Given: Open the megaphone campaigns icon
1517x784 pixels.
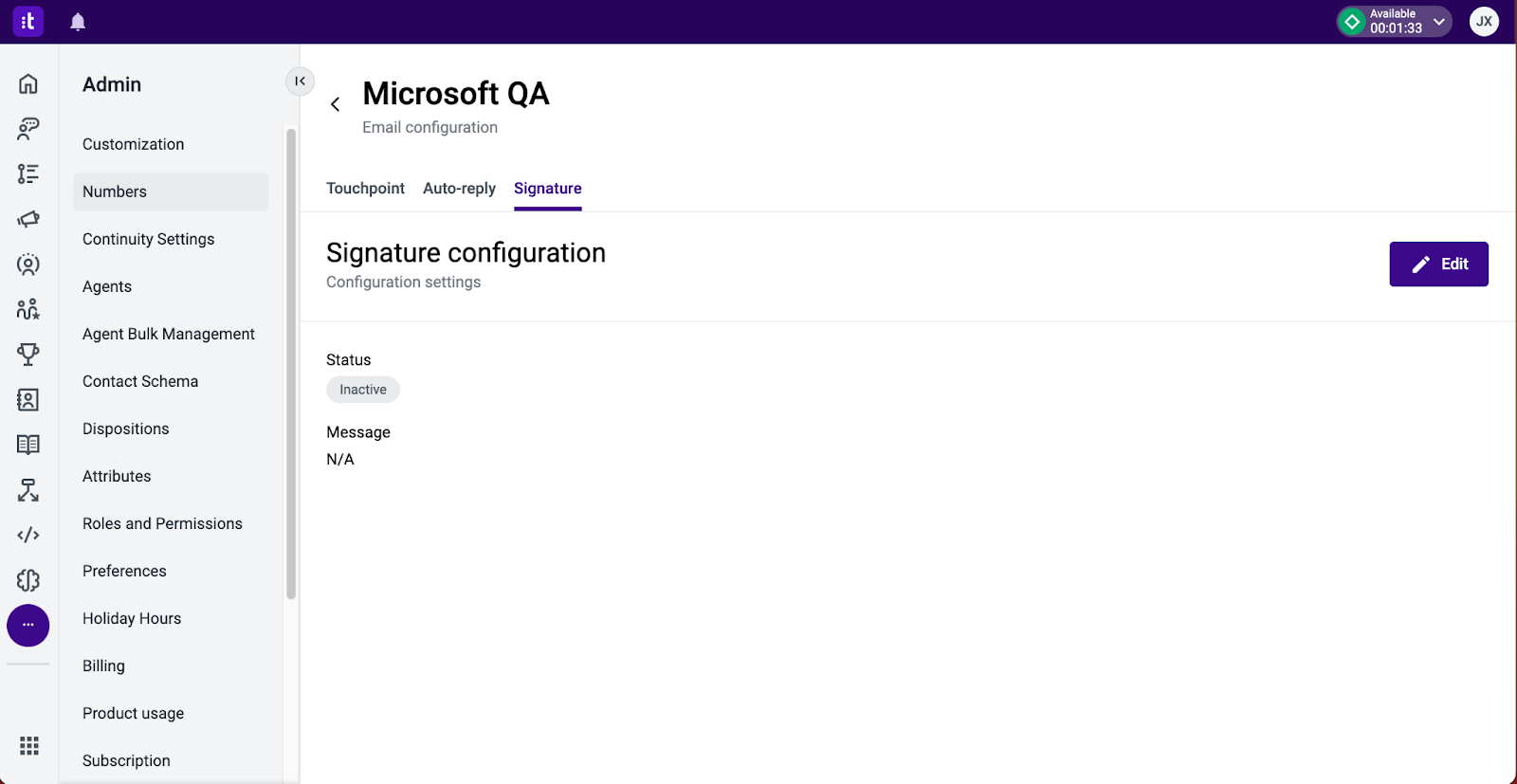Looking at the screenshot, I should pyautogui.click(x=28, y=219).
